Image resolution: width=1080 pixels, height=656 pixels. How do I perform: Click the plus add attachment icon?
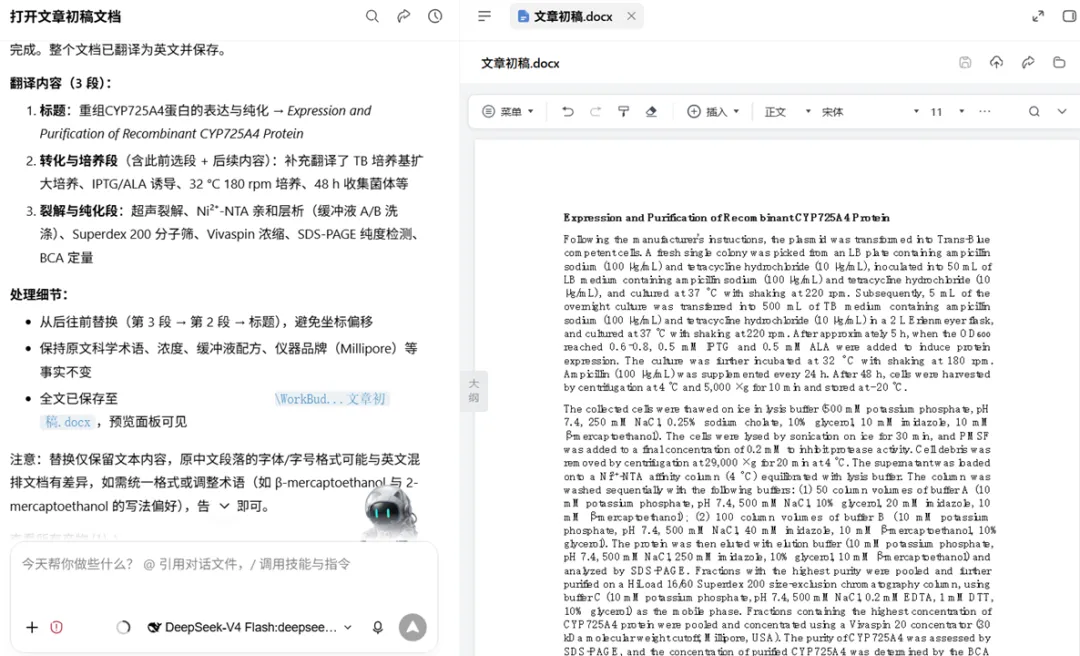32,627
